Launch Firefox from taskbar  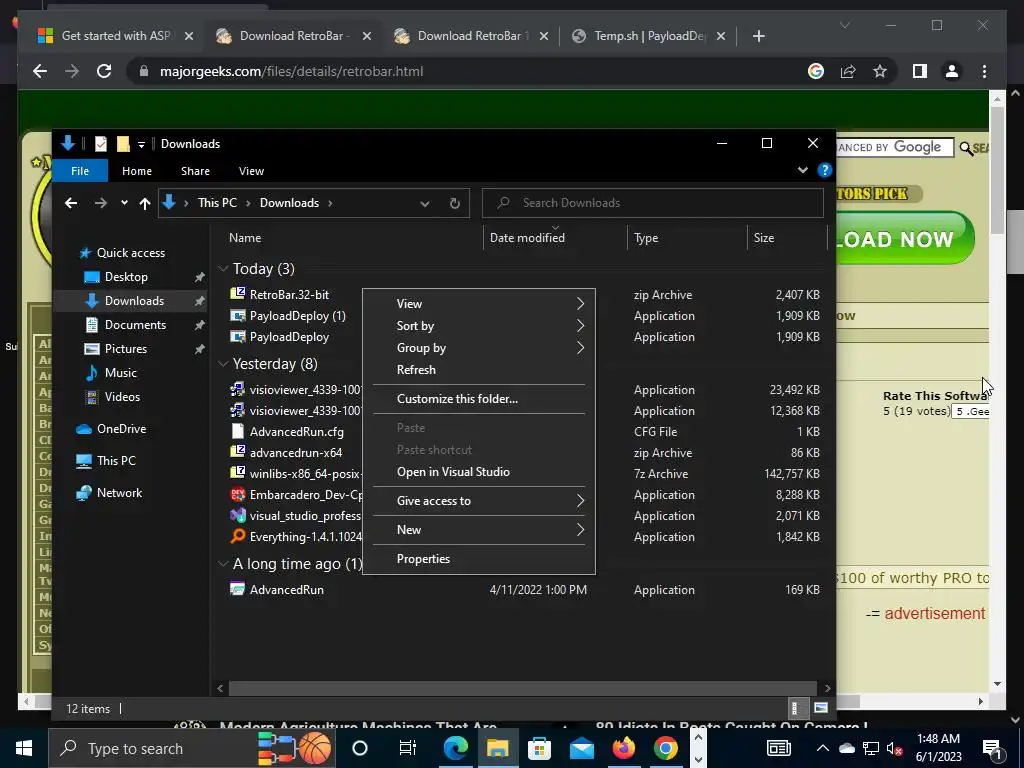[x=624, y=748]
